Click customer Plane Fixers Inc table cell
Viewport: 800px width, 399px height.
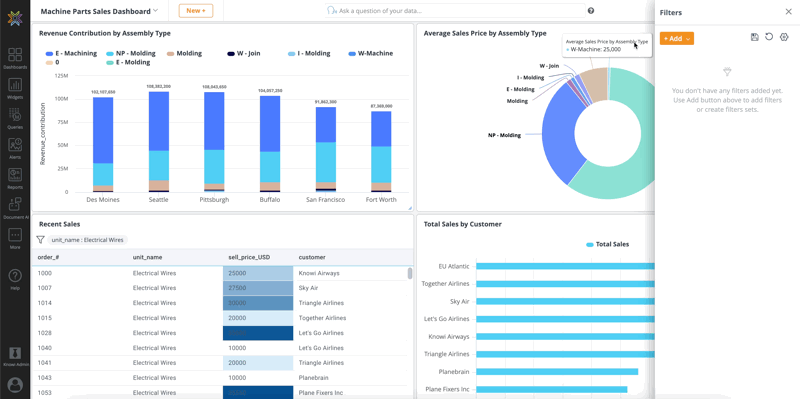(x=321, y=393)
